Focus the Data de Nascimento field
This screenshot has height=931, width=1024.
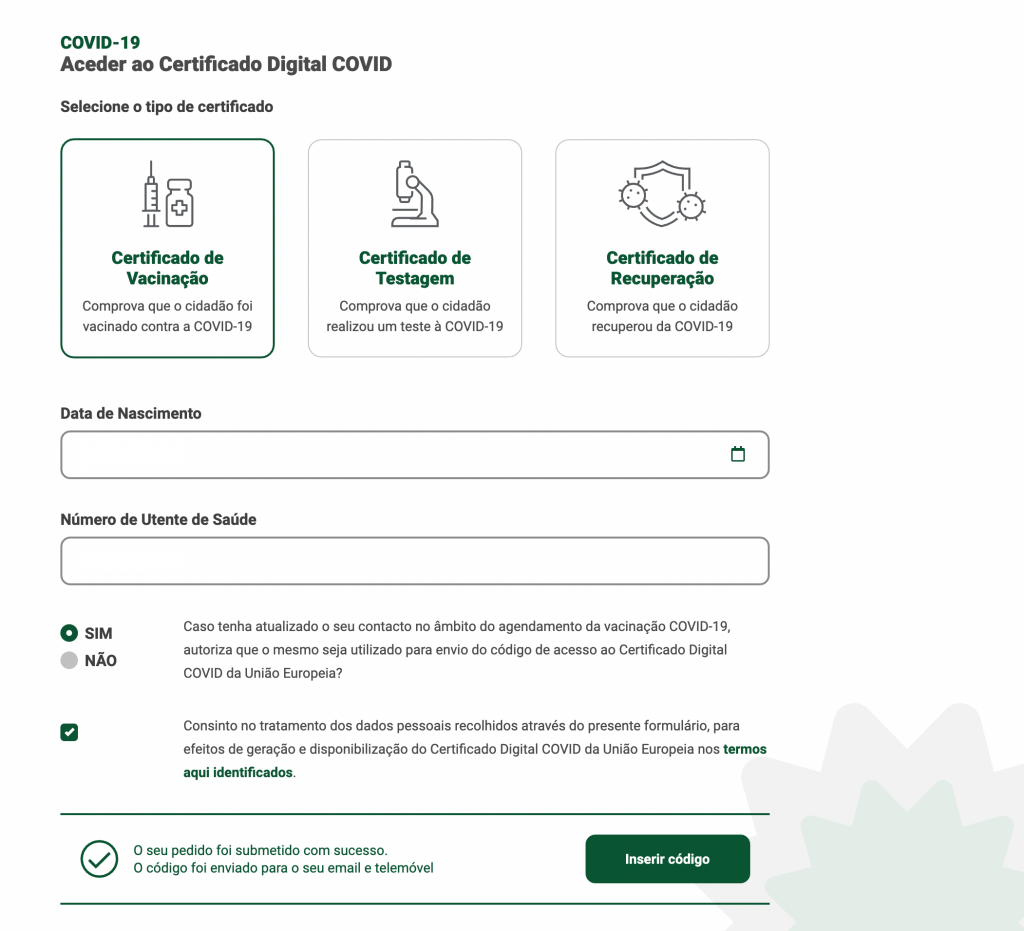390,455
